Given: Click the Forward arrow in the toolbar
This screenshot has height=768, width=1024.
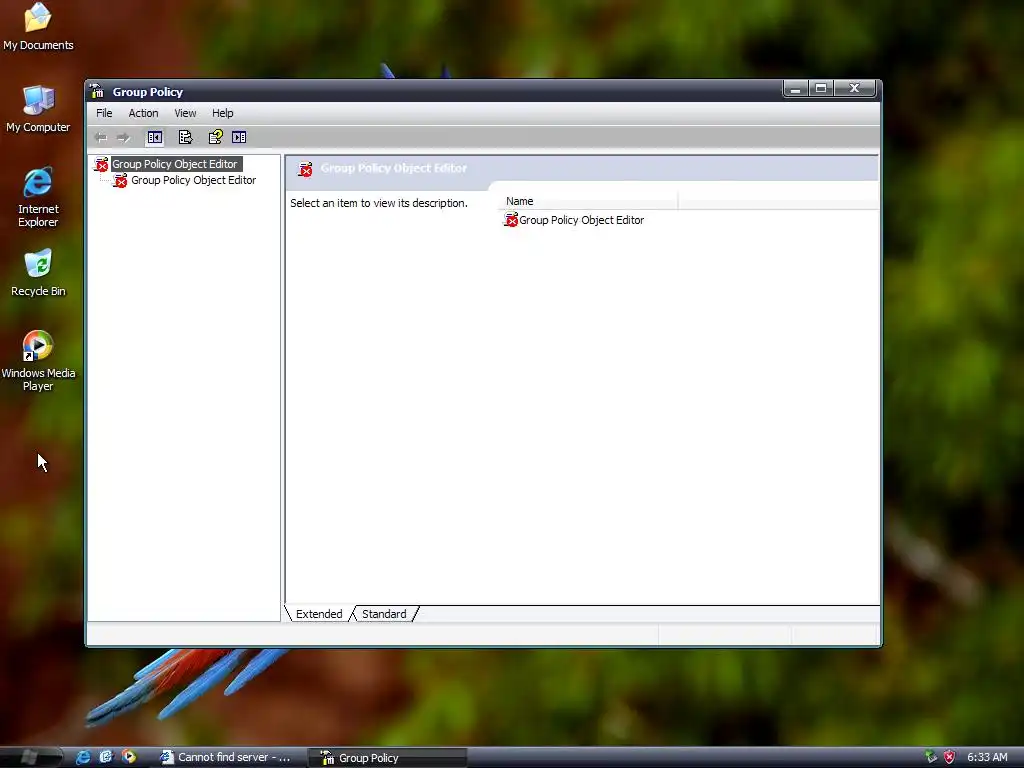Looking at the screenshot, I should tap(123, 137).
